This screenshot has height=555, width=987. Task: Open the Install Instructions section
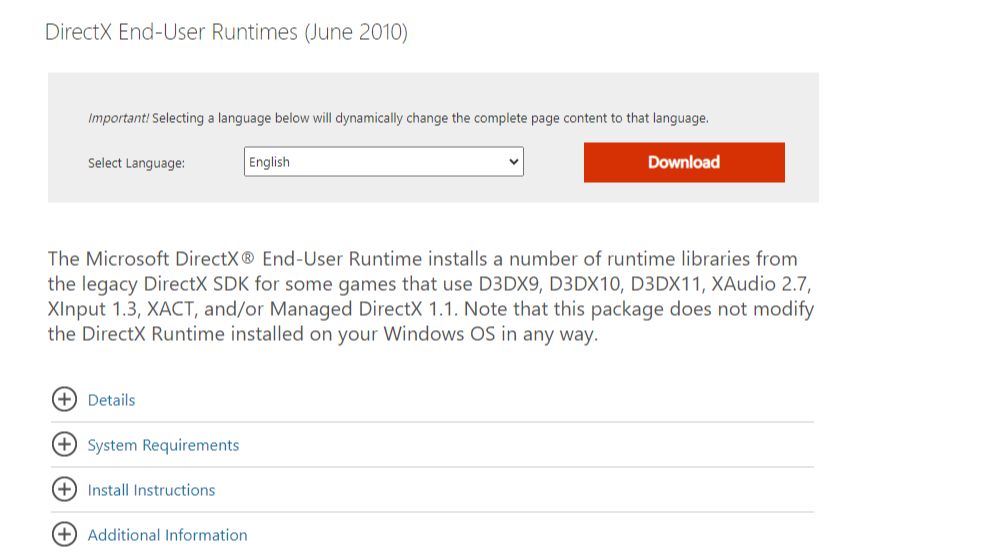tap(151, 490)
